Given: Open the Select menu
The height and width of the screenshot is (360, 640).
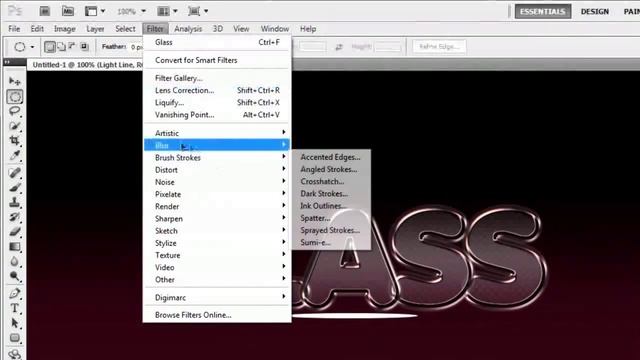Looking at the screenshot, I should pyautogui.click(x=125, y=29).
